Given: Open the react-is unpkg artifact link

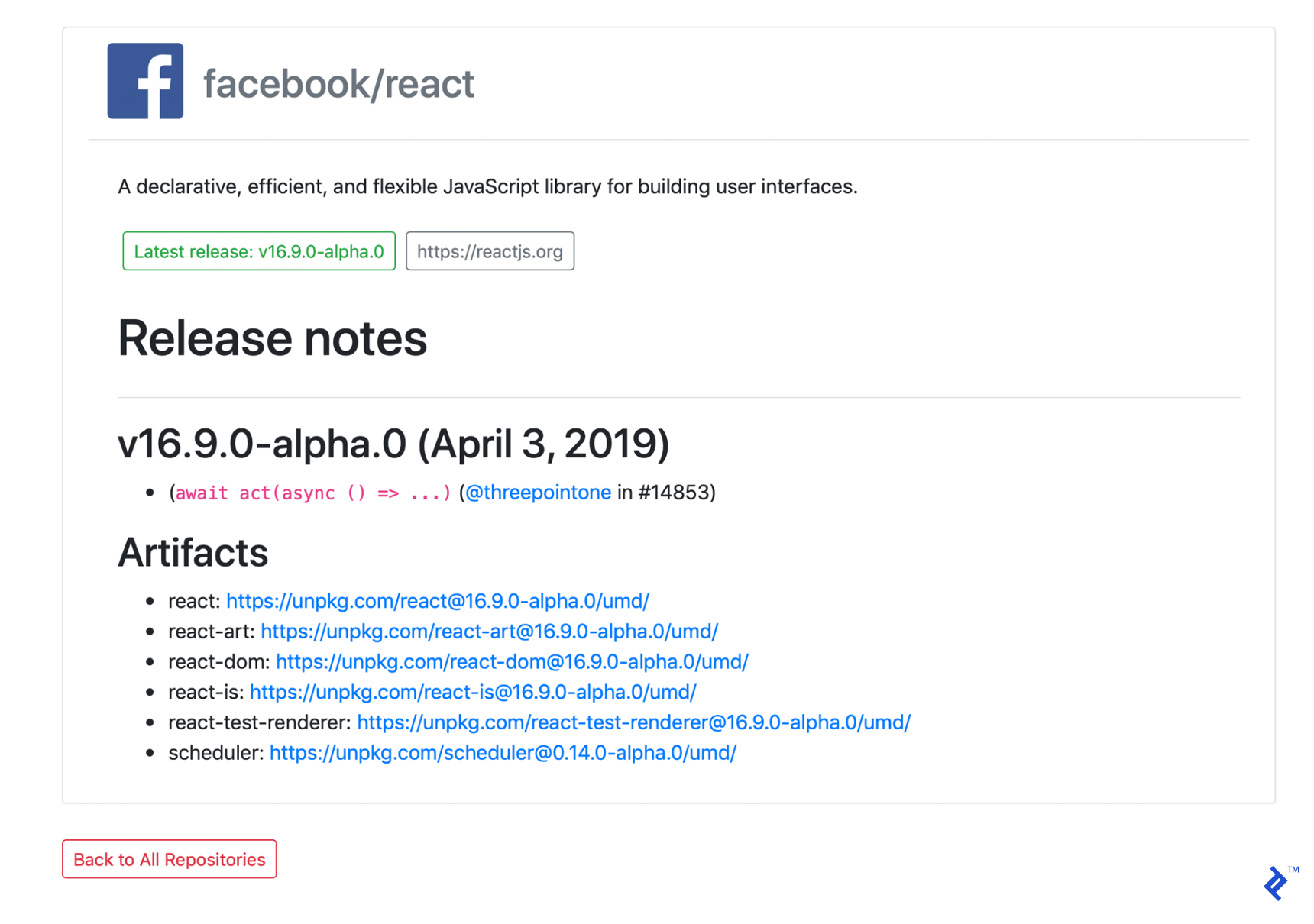Looking at the screenshot, I should 473,692.
